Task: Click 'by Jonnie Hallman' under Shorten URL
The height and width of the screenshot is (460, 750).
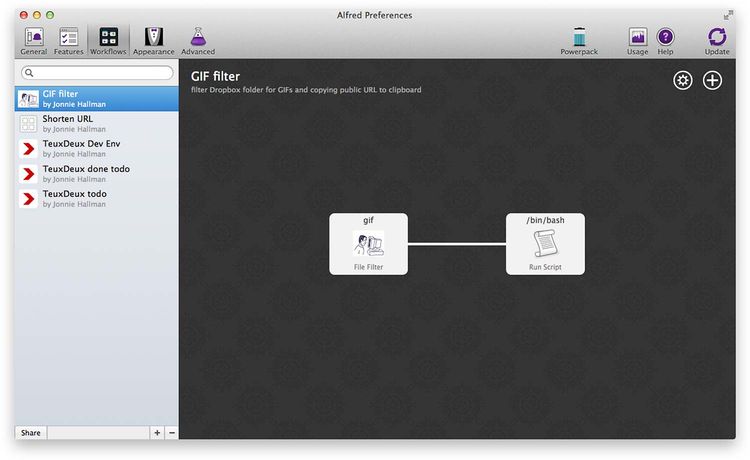Action: pyautogui.click(x=74, y=129)
